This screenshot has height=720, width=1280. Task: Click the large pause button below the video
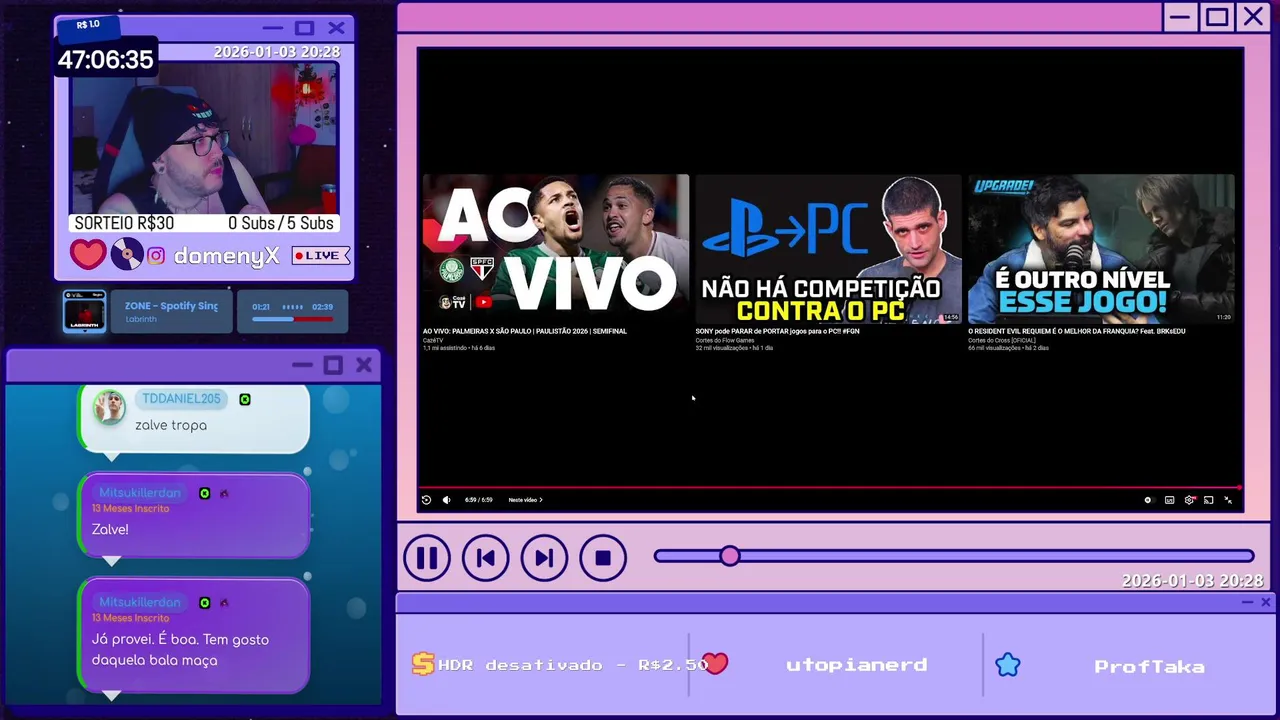click(427, 558)
